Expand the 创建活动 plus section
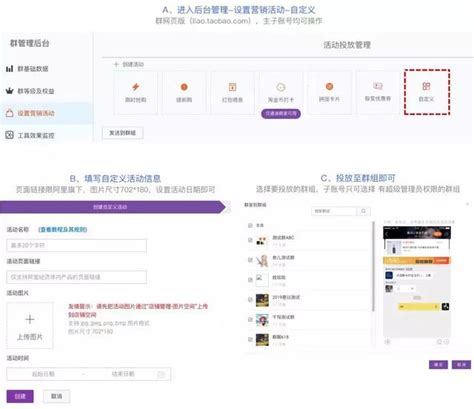Image resolution: width=474 pixels, height=409 pixels. pos(129,64)
